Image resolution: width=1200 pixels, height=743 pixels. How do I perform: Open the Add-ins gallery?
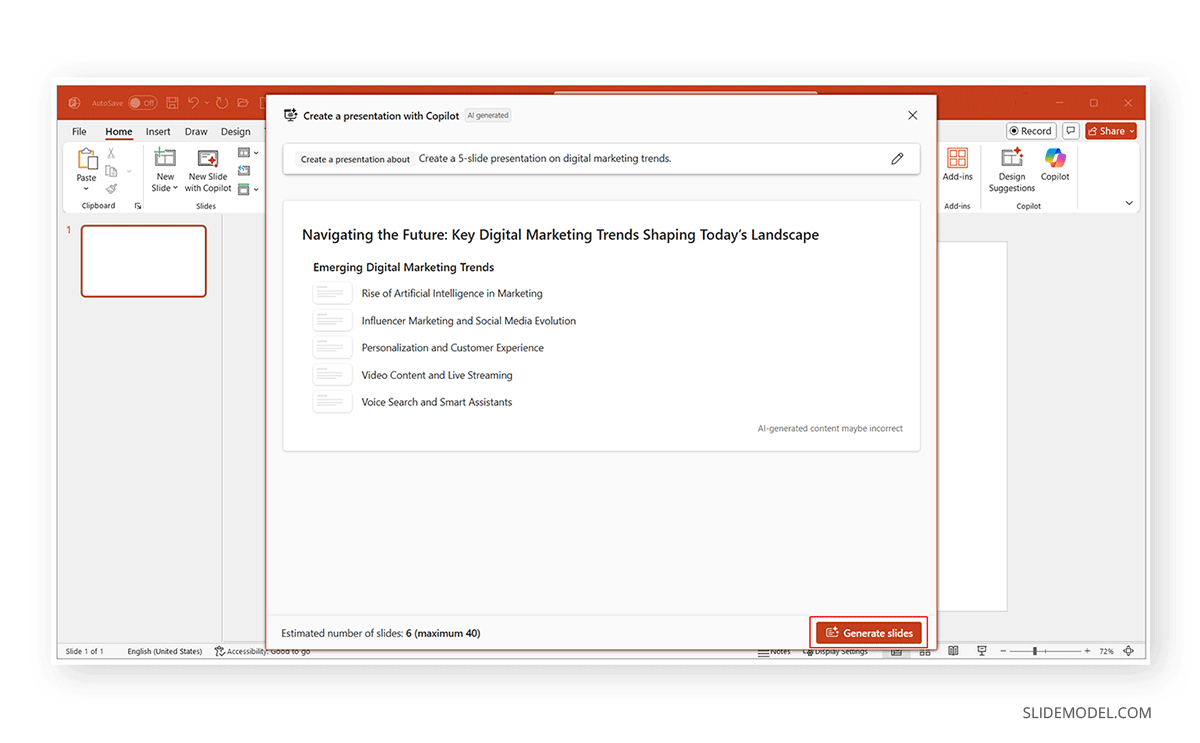(x=957, y=158)
